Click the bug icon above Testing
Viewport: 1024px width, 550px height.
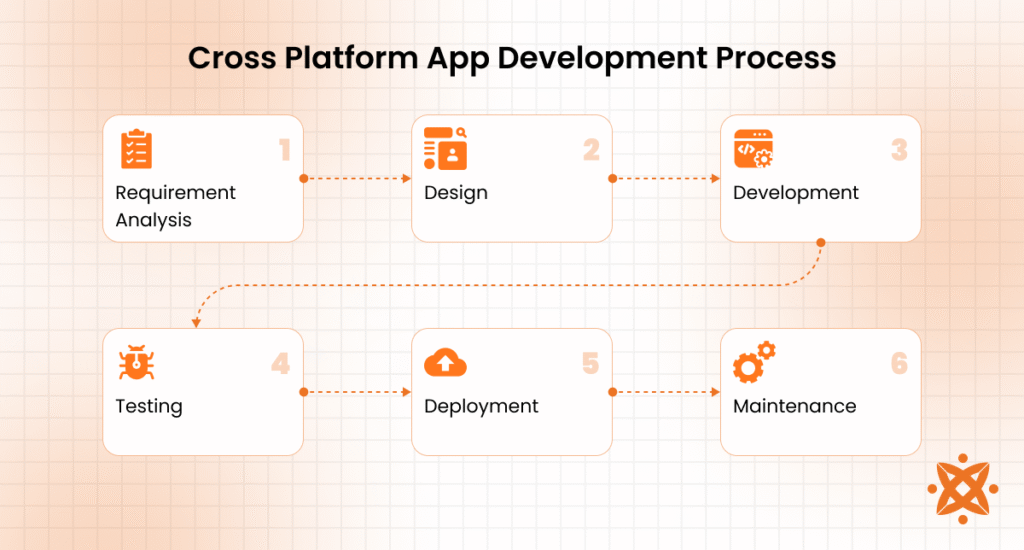pyautogui.click(x=136, y=363)
